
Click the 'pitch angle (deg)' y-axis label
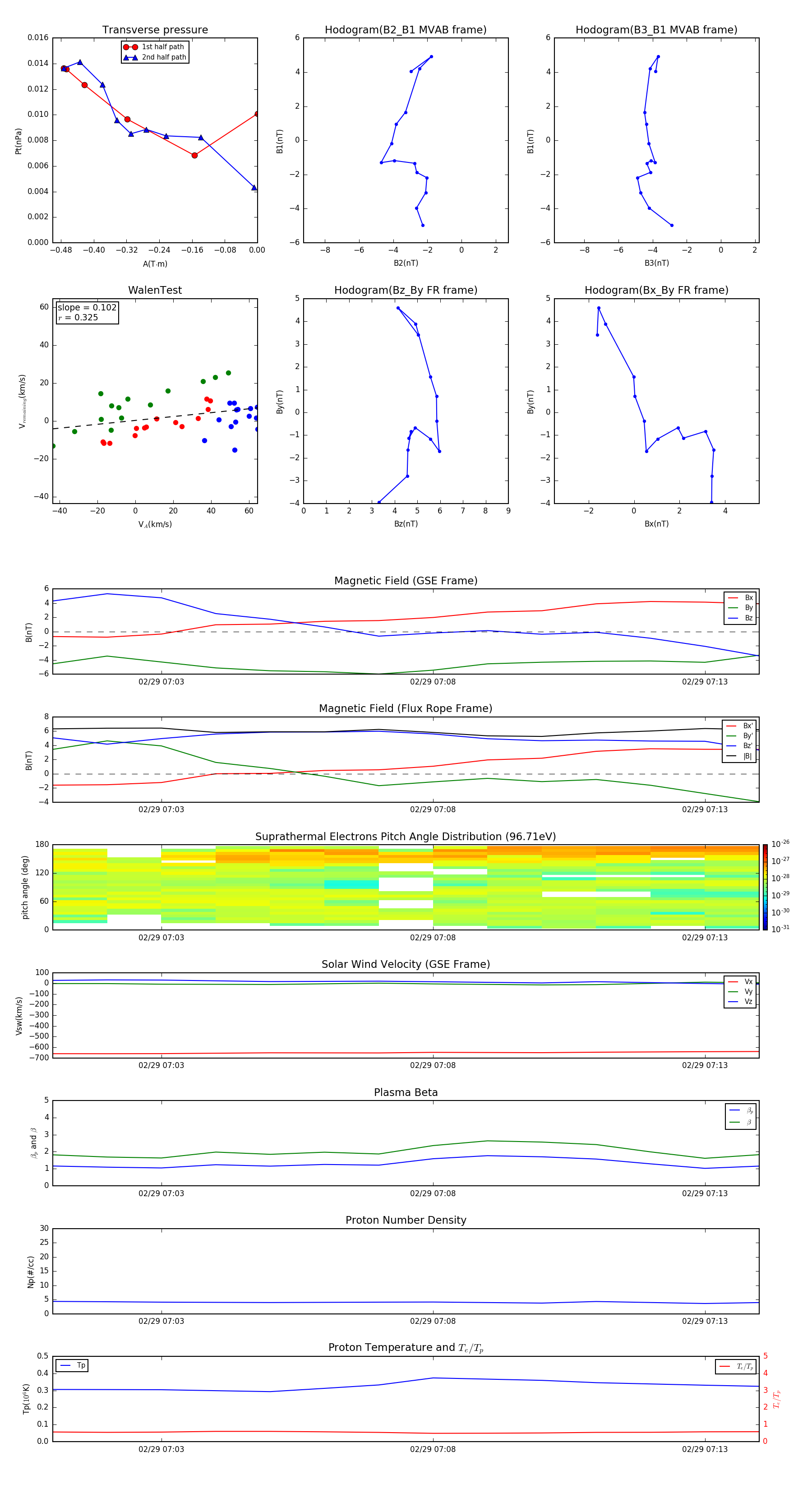(x=25, y=887)
